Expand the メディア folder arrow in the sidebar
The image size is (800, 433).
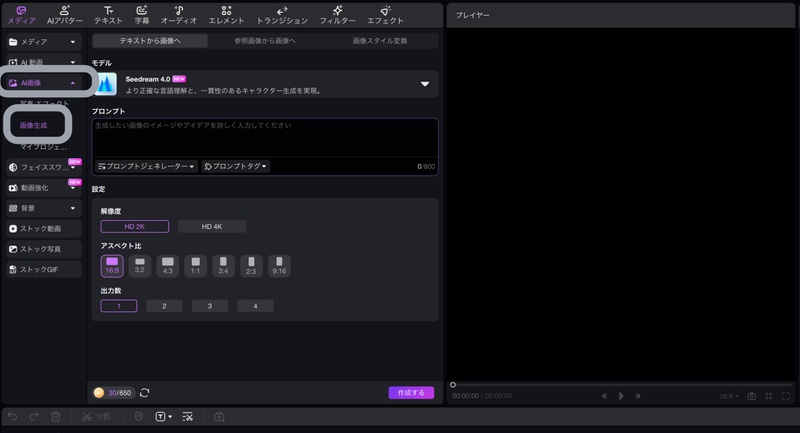tap(73, 42)
